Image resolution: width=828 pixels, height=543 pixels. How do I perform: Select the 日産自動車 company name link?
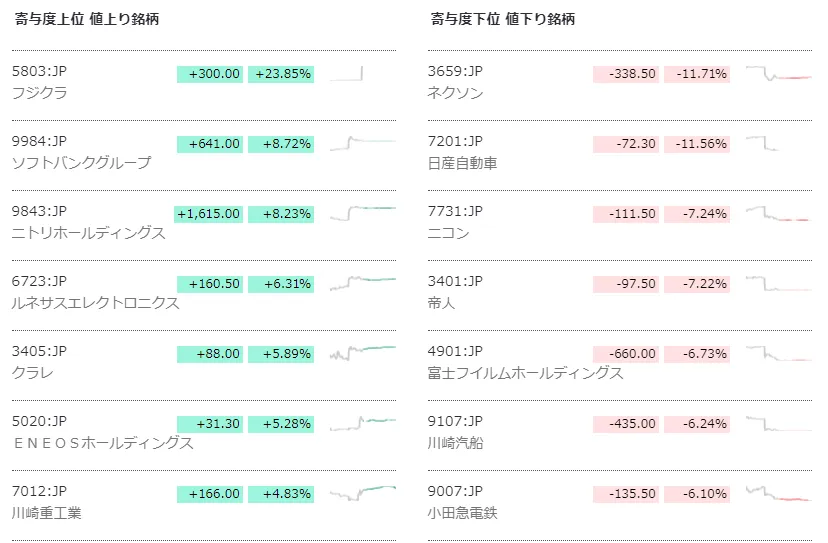(462, 162)
